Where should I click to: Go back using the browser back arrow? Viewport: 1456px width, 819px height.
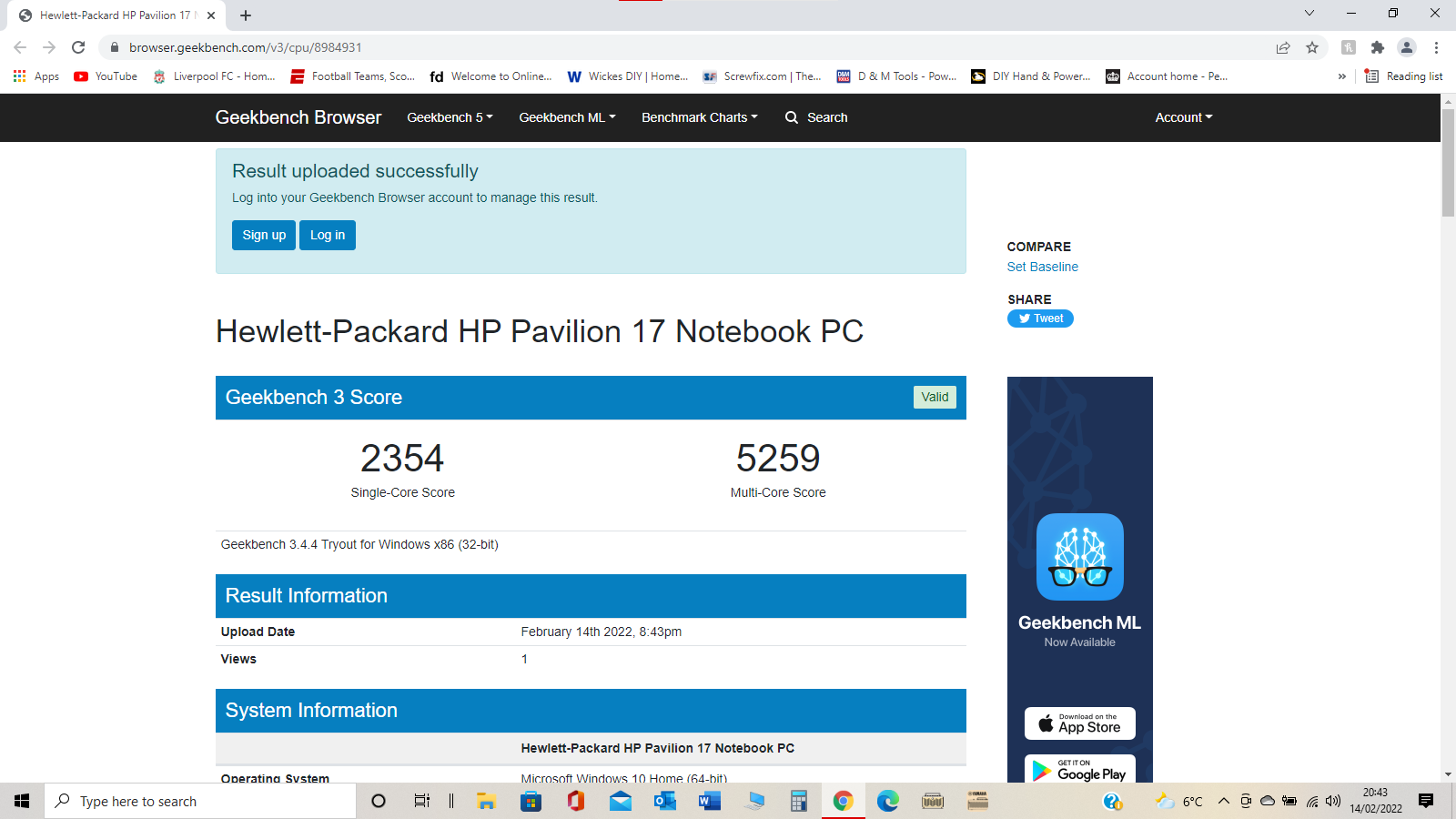tap(20, 47)
